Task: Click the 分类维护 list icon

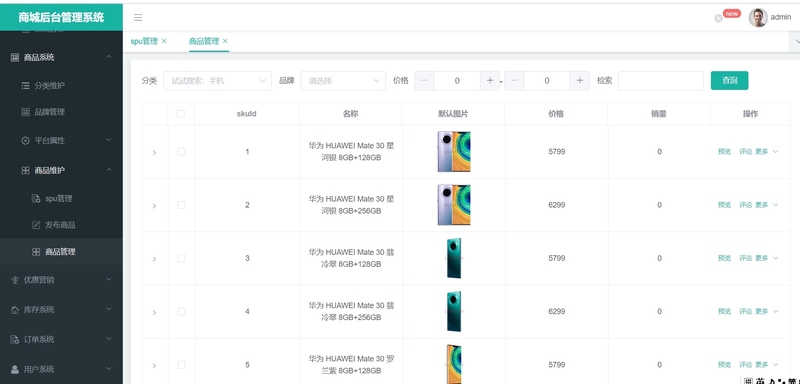Action: coord(25,86)
